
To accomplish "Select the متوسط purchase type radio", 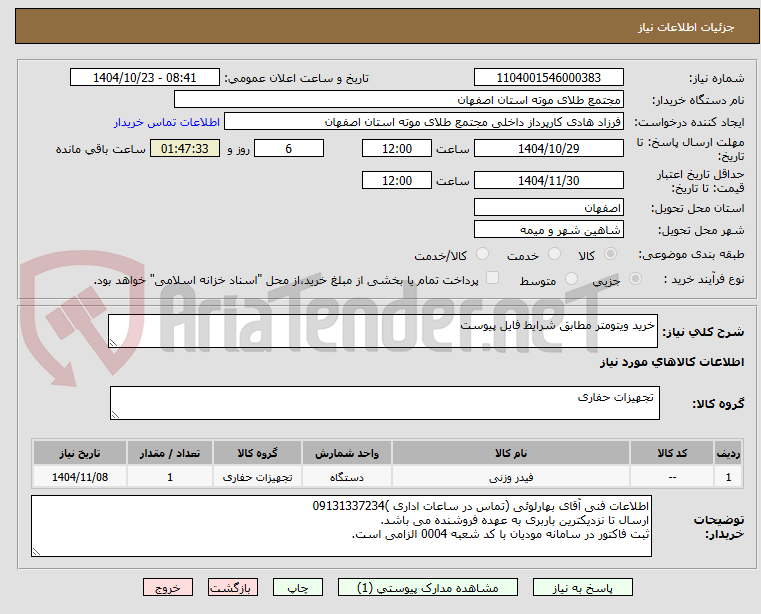I will [572, 279].
